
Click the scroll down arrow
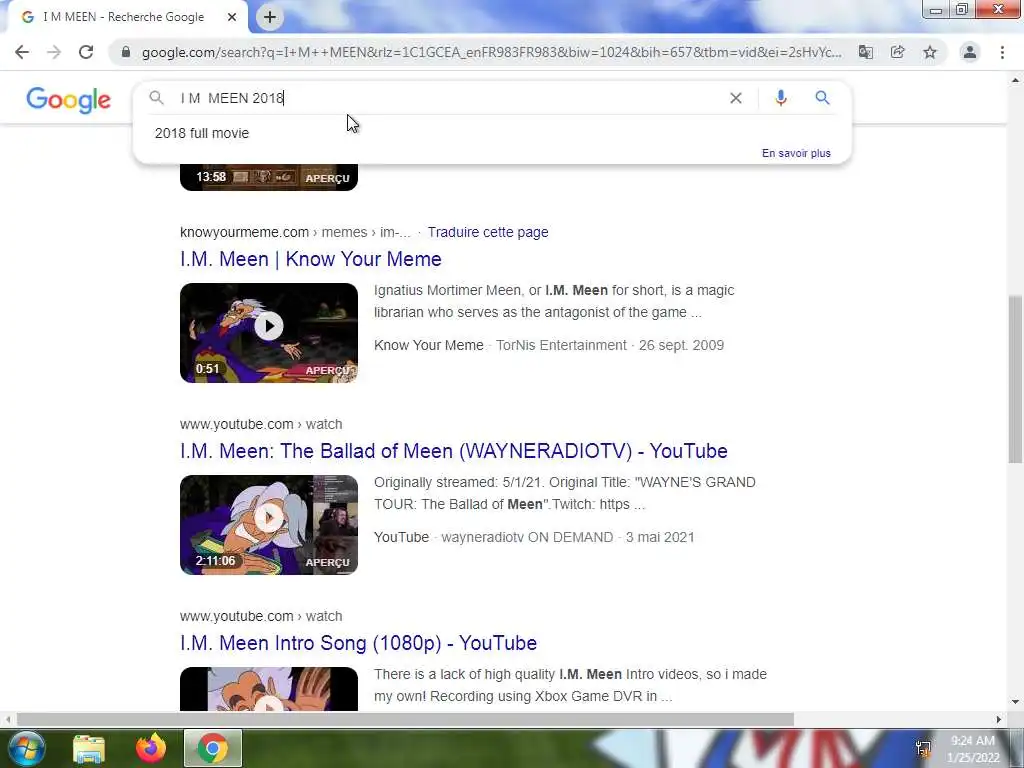1015,703
